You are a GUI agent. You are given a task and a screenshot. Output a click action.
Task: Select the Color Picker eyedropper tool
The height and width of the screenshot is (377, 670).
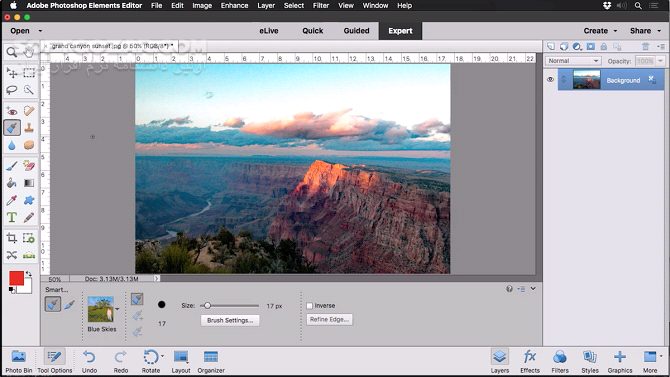(x=12, y=200)
